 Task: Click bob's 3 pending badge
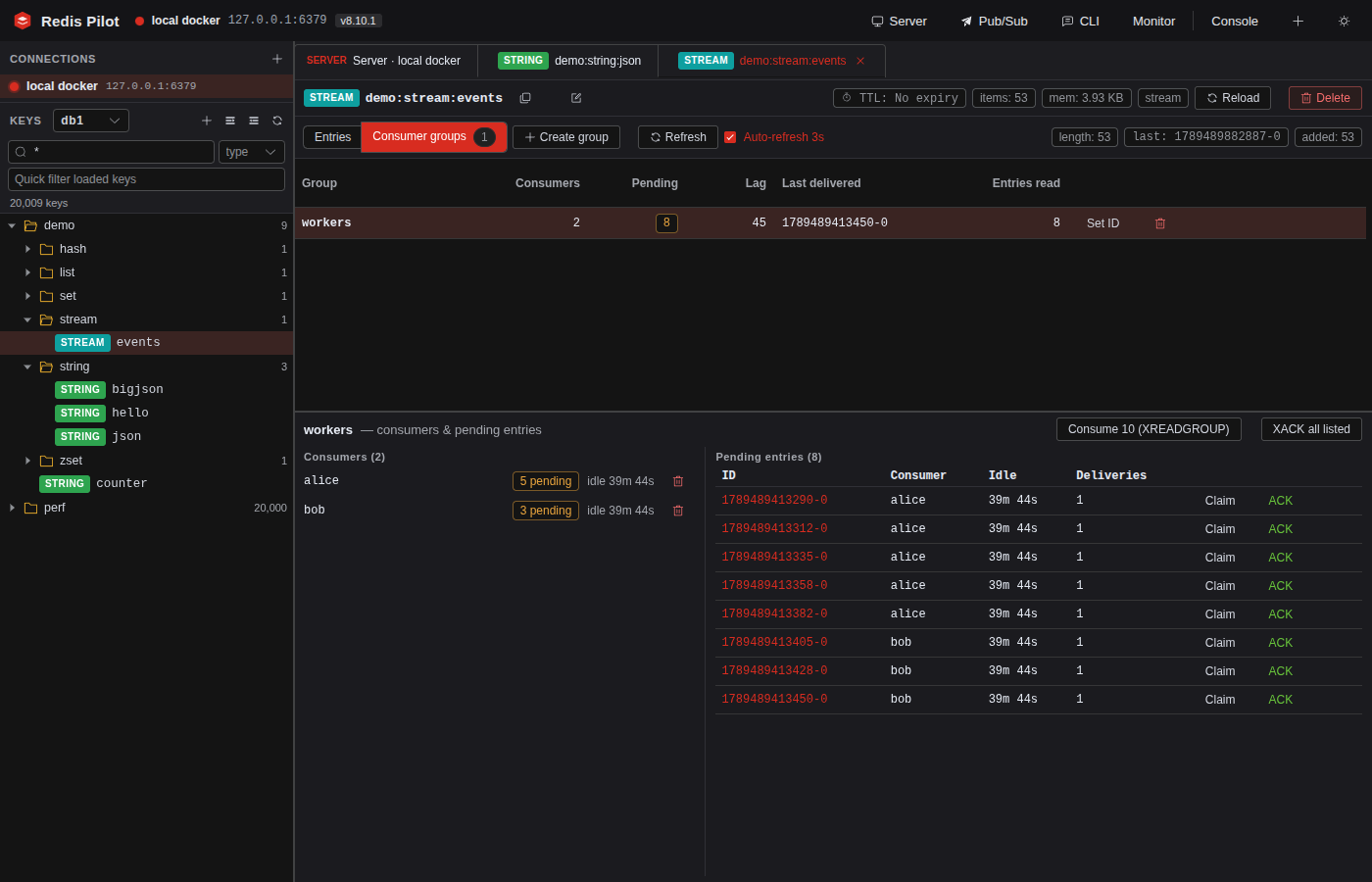(546, 511)
